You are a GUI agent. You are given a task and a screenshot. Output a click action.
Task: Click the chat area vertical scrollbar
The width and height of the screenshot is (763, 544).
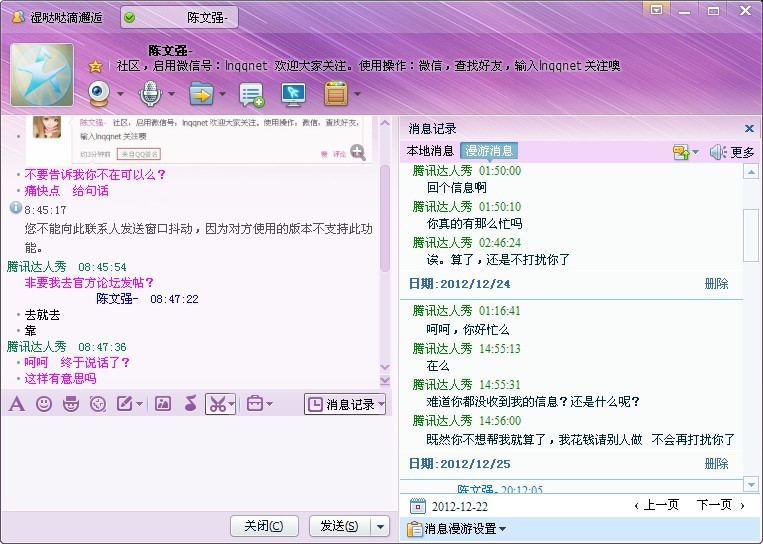385,218
